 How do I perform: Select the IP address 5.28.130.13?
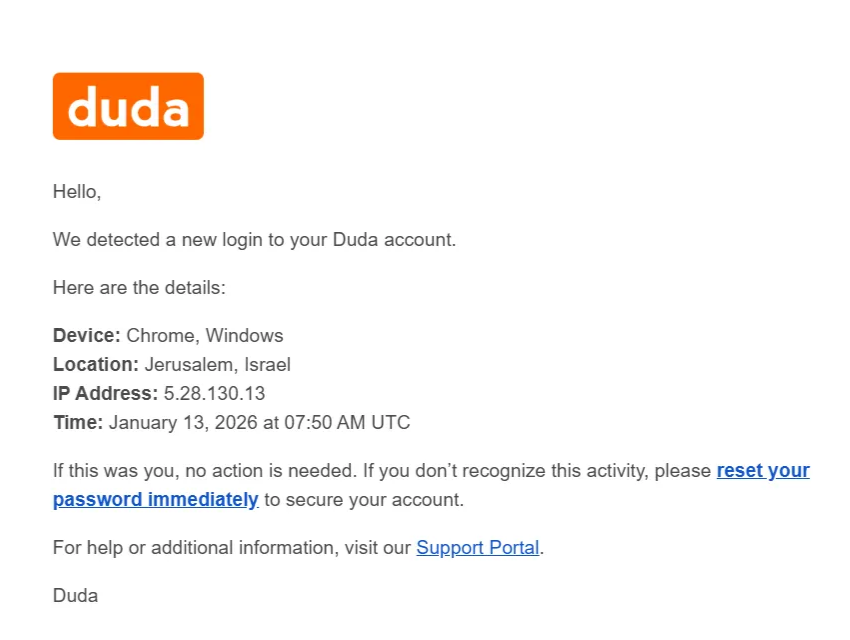214,393
